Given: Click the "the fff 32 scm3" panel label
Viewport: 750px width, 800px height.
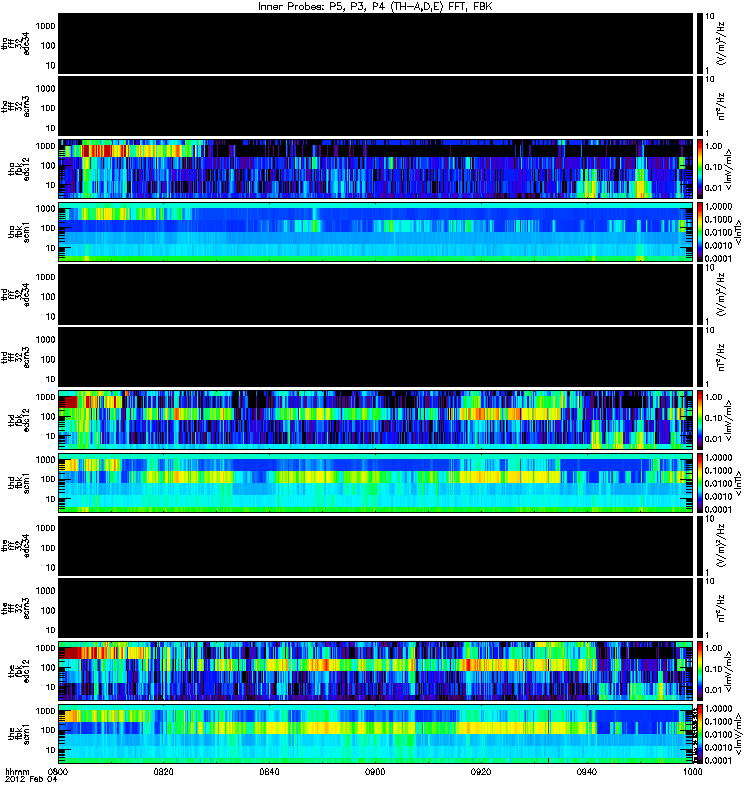Looking at the screenshot, I should 15,608.
